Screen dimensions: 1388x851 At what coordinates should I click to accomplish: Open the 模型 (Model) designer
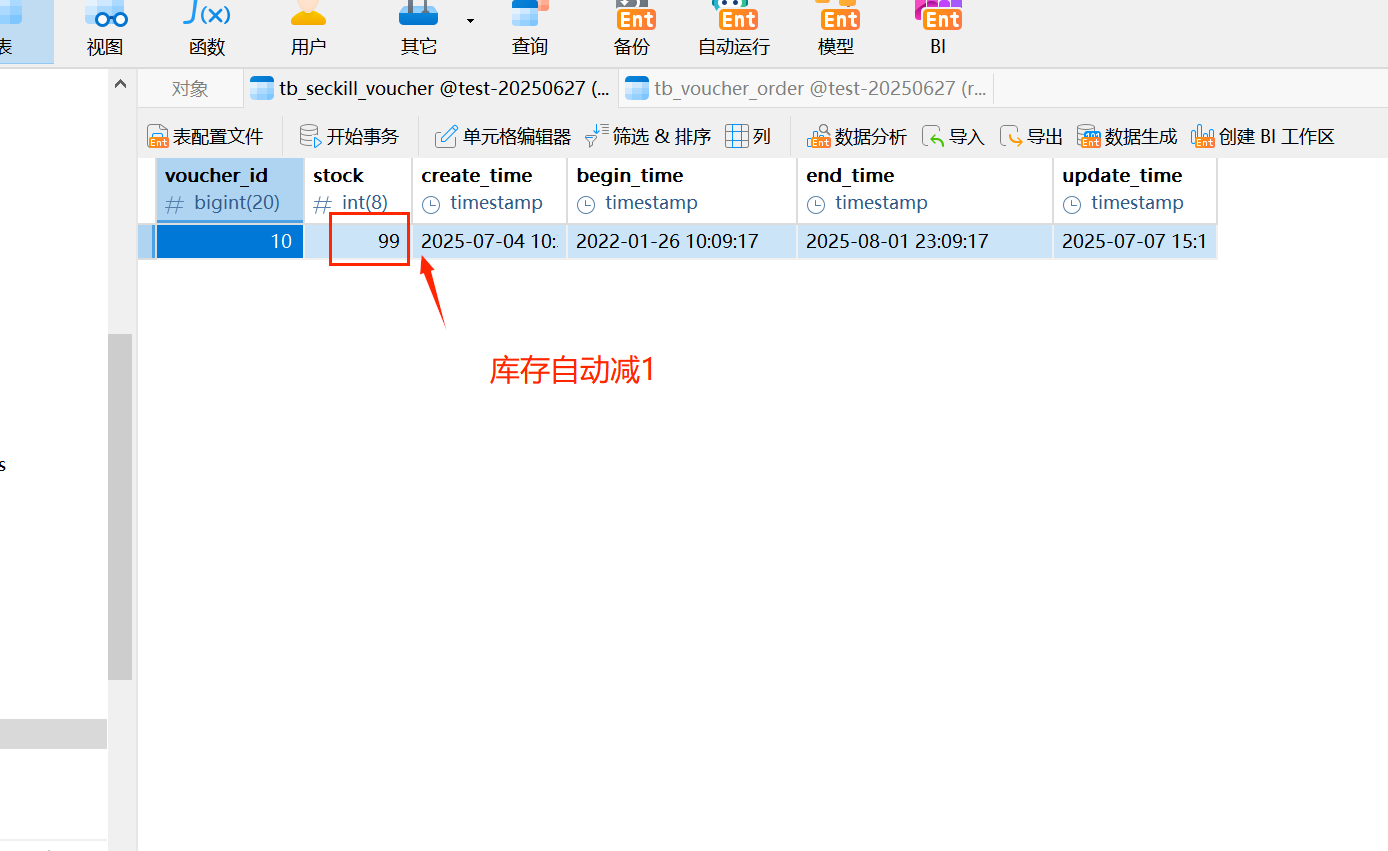[836, 28]
